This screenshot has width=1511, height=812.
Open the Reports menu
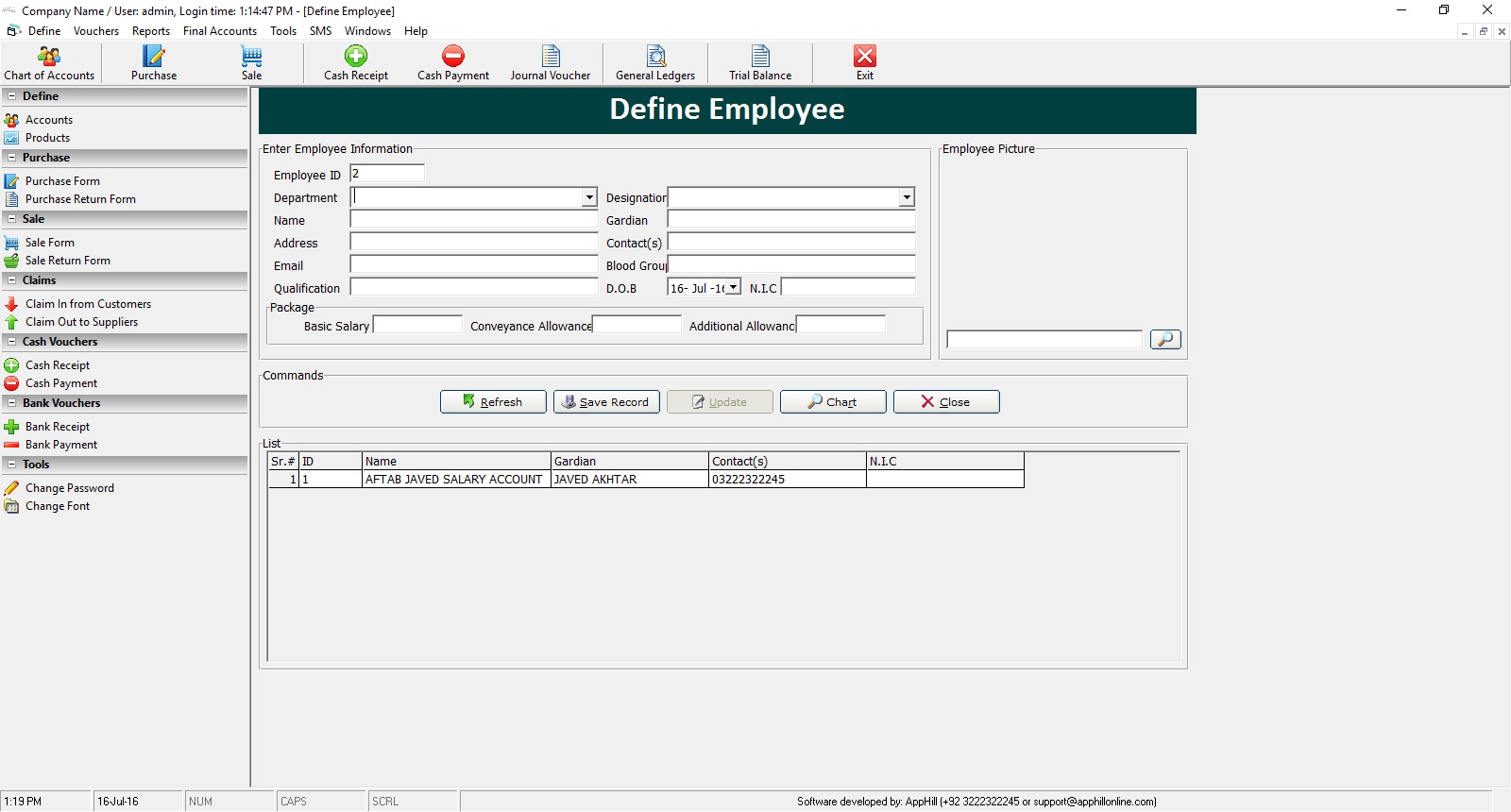(151, 31)
